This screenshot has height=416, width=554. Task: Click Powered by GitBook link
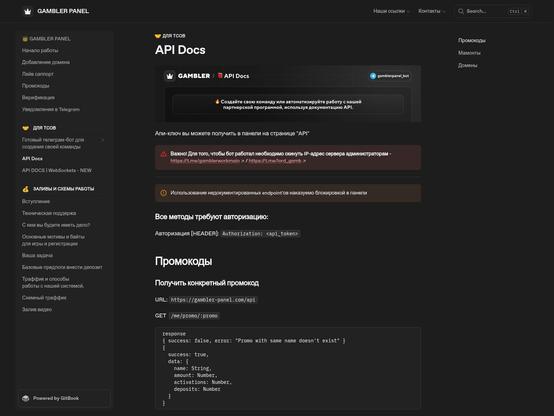[64, 398]
